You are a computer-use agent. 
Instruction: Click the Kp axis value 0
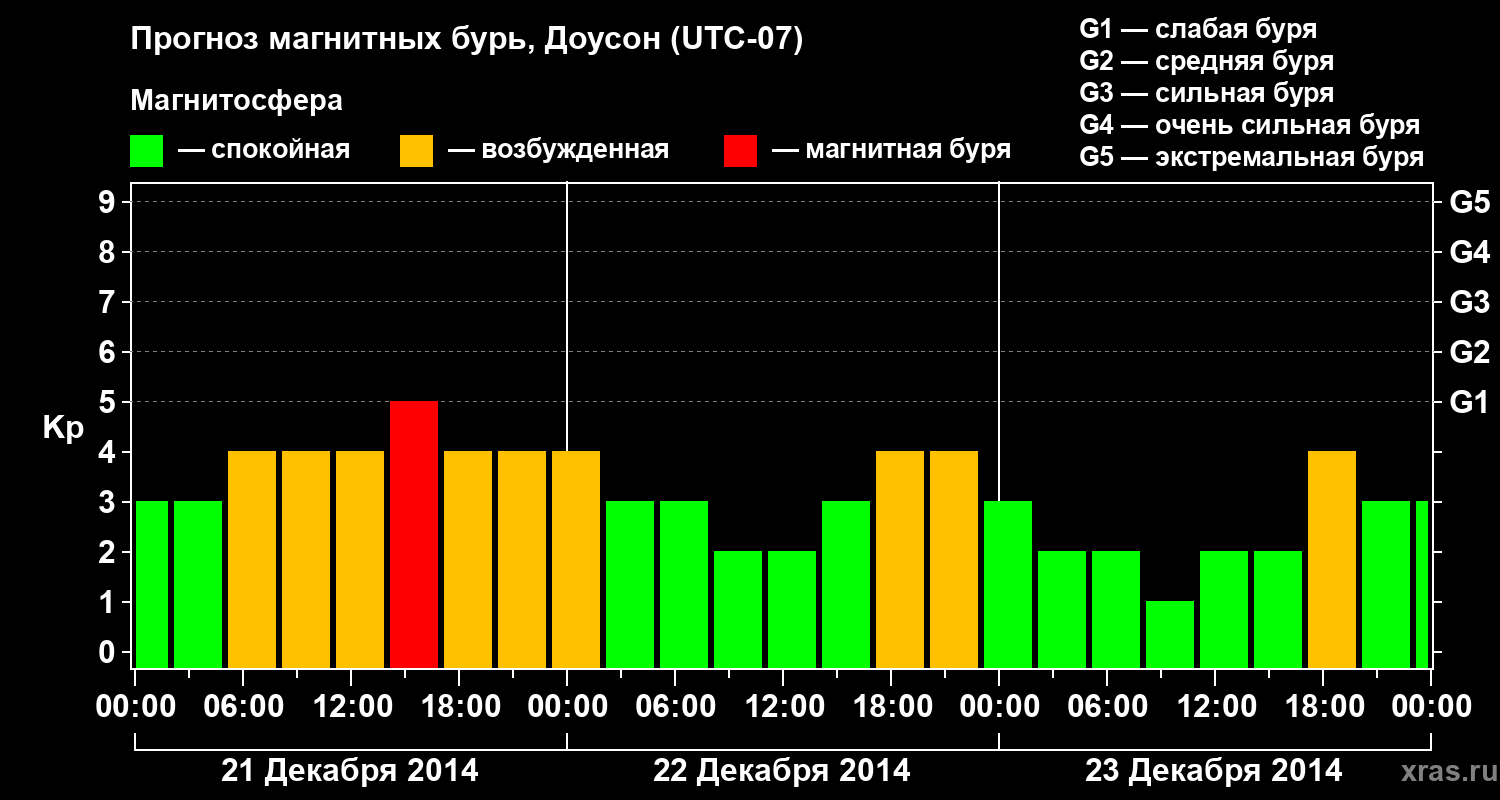coord(109,652)
